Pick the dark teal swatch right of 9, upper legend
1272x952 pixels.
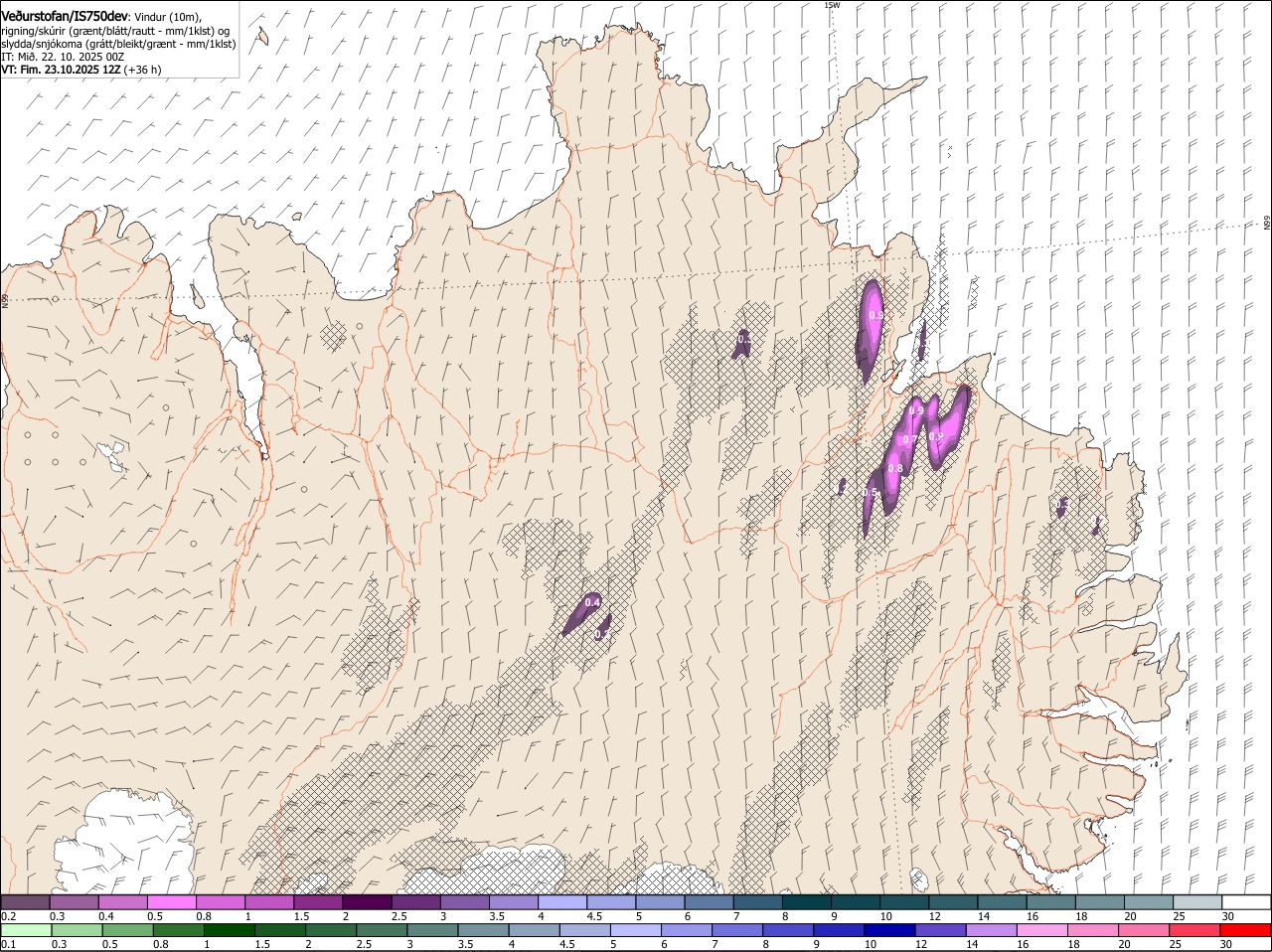pos(856,902)
